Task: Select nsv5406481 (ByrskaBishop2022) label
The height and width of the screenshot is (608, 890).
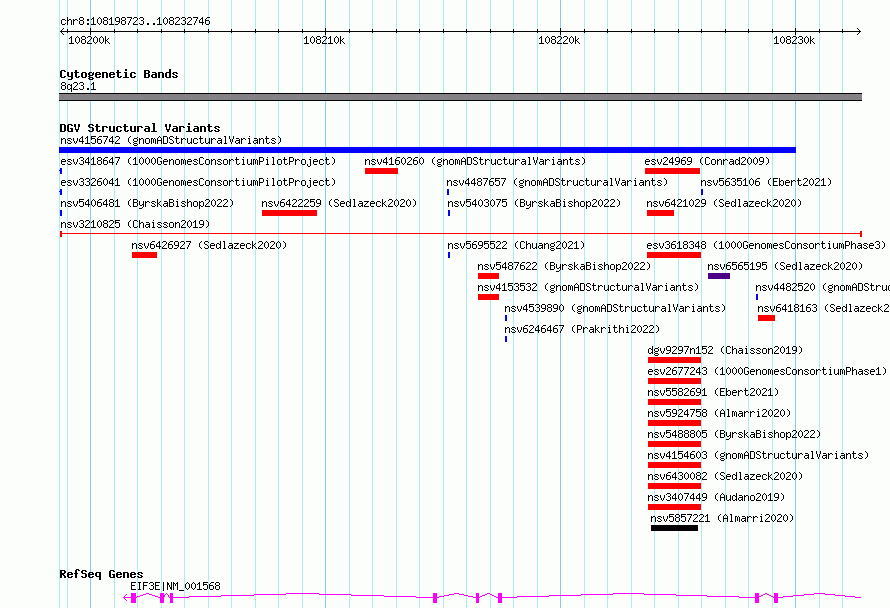Action: (147, 203)
